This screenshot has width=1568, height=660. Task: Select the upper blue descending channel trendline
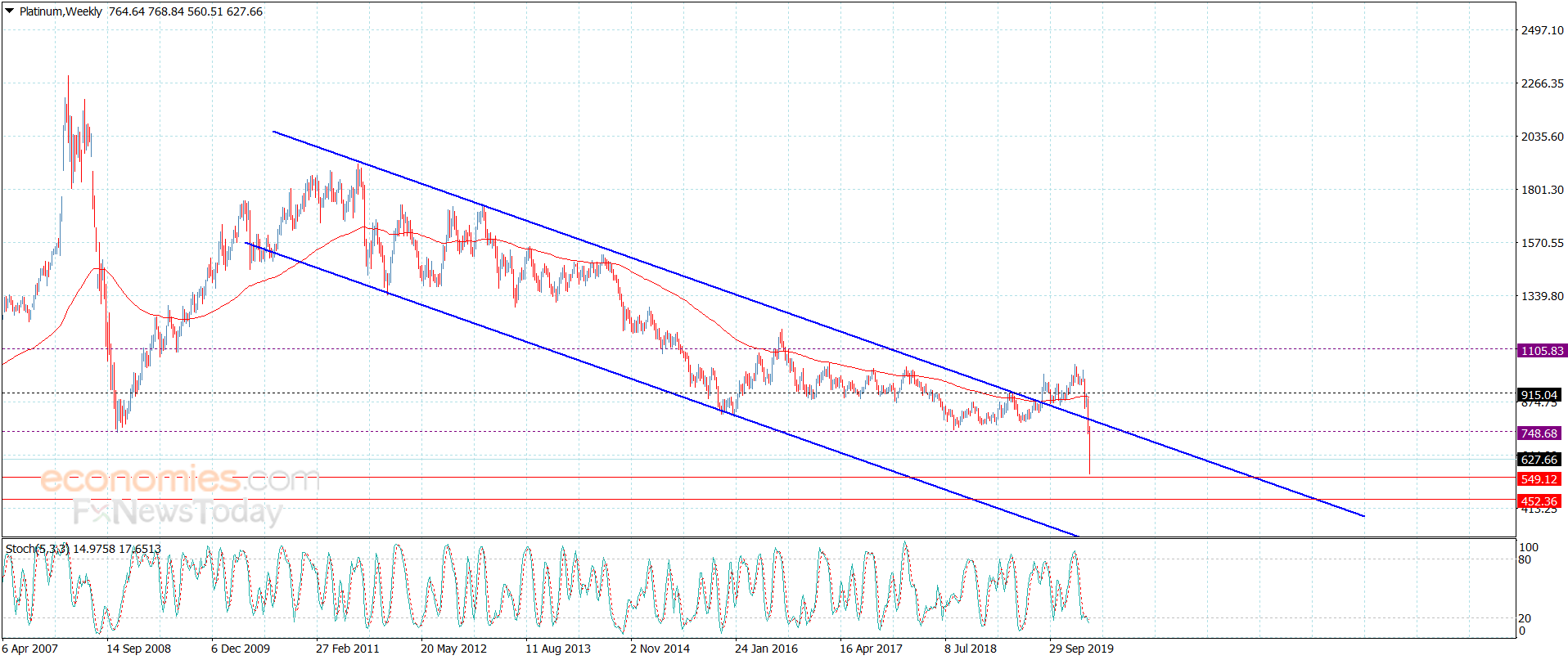click(818, 324)
